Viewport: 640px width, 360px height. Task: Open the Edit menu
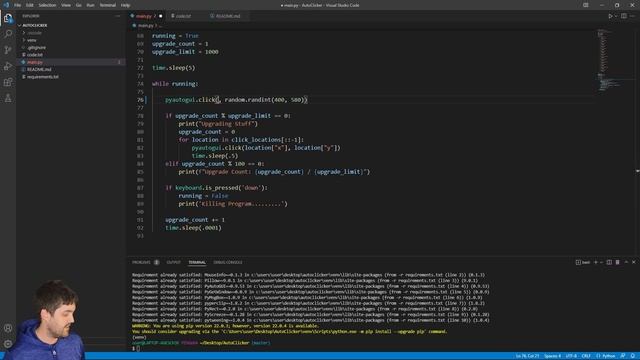[x=30, y=5]
